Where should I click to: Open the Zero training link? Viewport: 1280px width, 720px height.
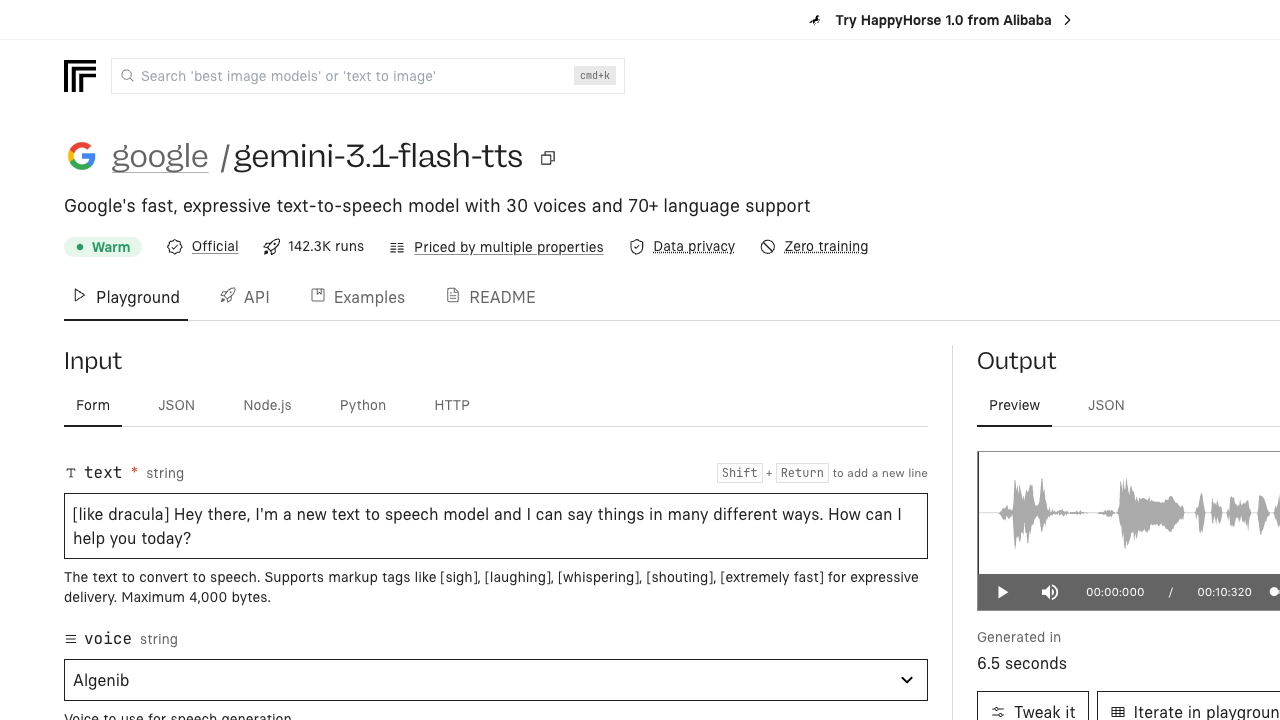pos(826,247)
